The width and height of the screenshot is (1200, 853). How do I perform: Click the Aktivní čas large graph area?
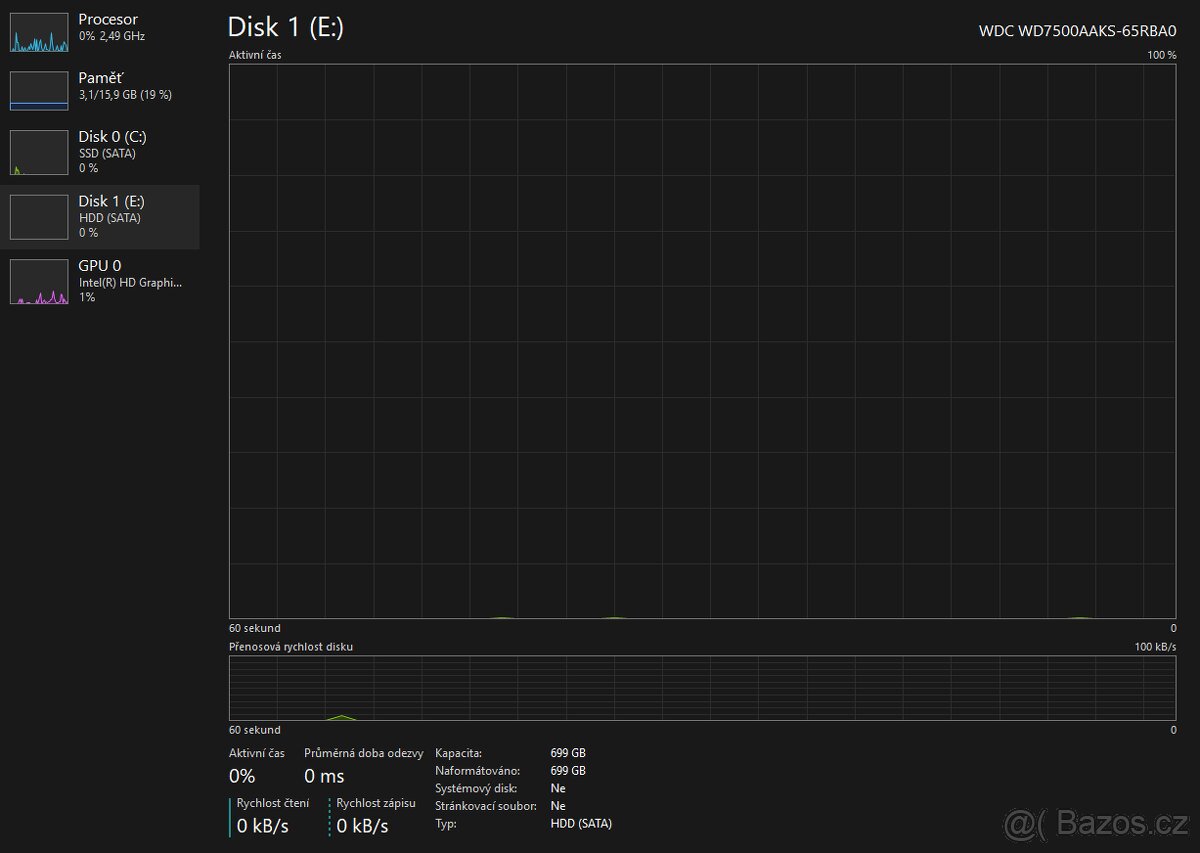[702, 341]
